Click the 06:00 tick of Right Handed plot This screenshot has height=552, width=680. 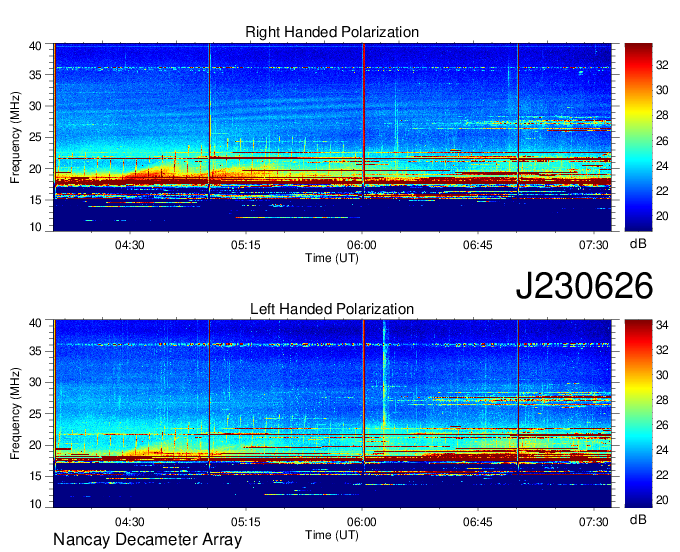click(362, 245)
